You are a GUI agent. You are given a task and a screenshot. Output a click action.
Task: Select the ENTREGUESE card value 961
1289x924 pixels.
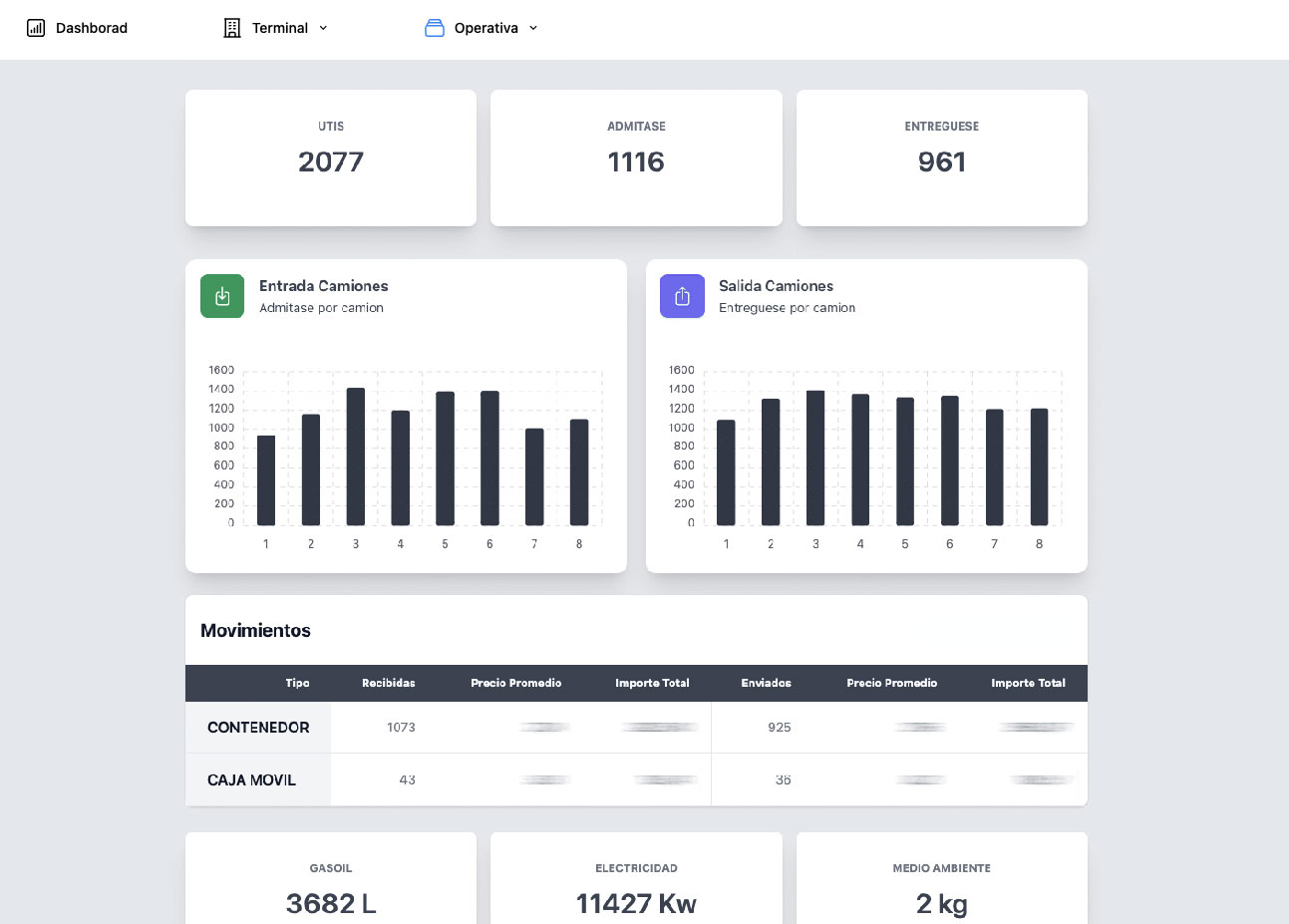click(x=942, y=161)
